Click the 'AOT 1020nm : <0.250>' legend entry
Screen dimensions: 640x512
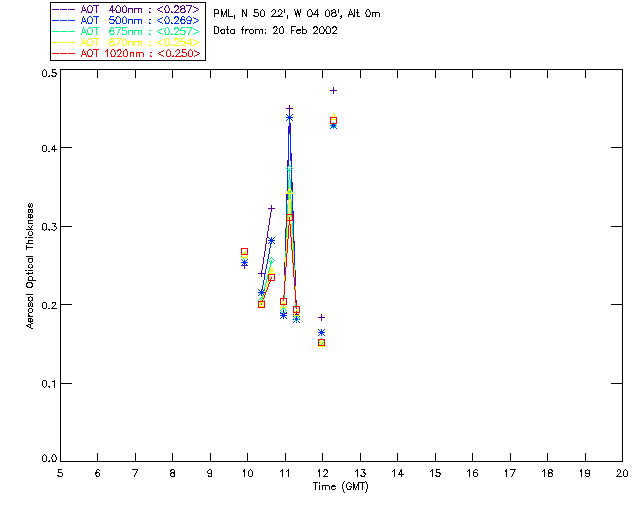click(127, 53)
